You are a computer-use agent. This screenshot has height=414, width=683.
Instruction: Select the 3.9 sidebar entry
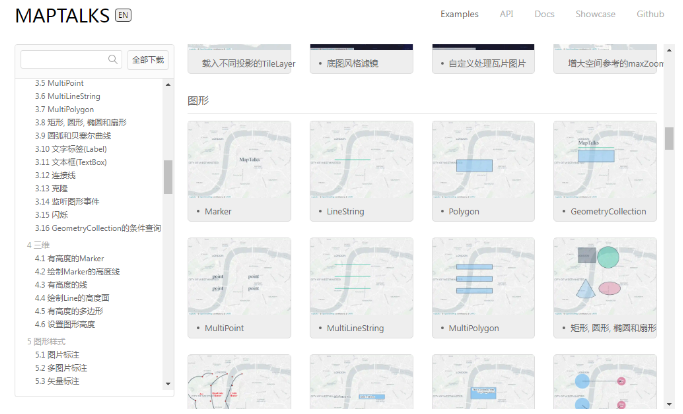click(73, 136)
